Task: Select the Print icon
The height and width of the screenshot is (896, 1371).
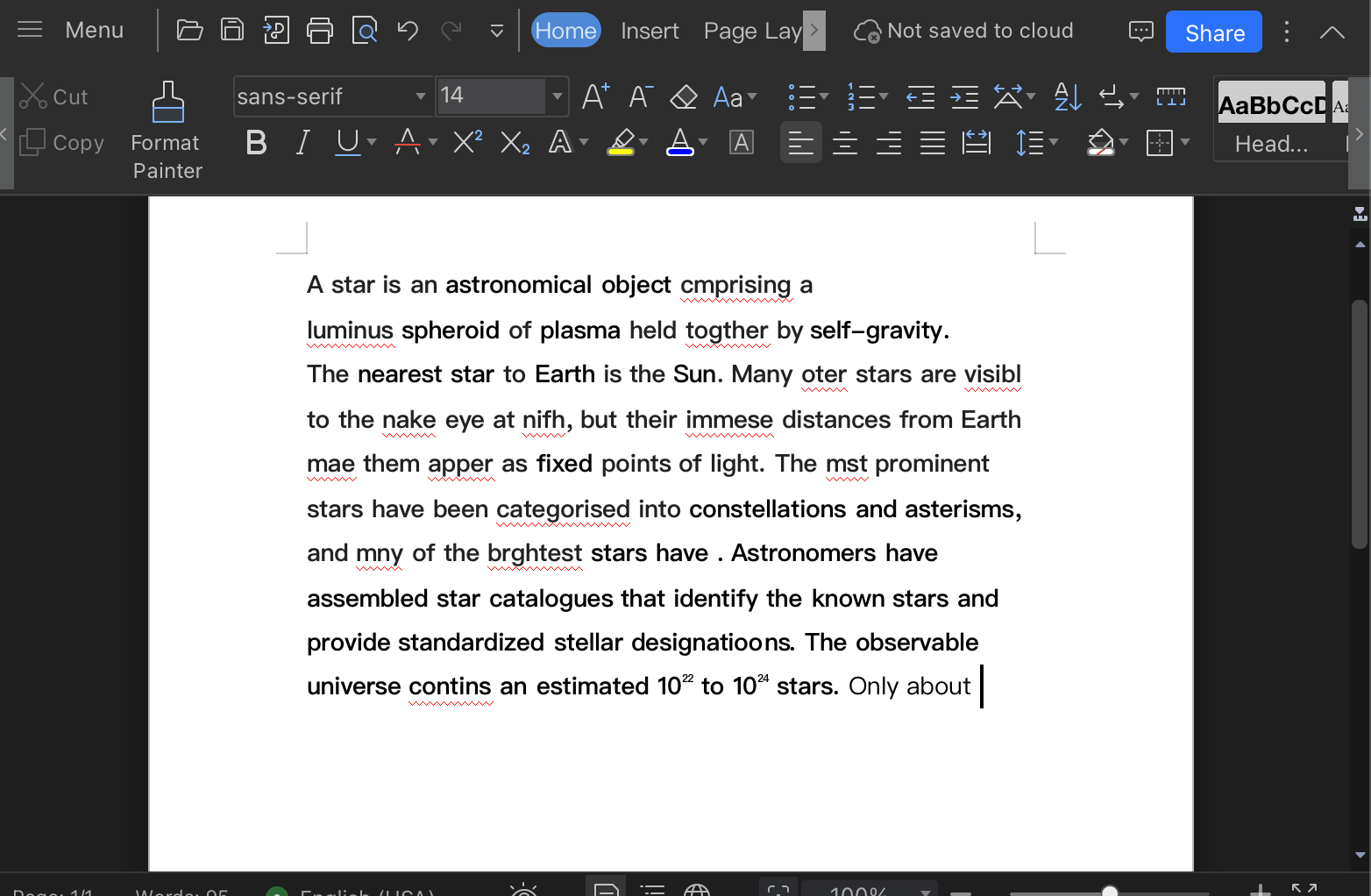Action: (x=320, y=29)
